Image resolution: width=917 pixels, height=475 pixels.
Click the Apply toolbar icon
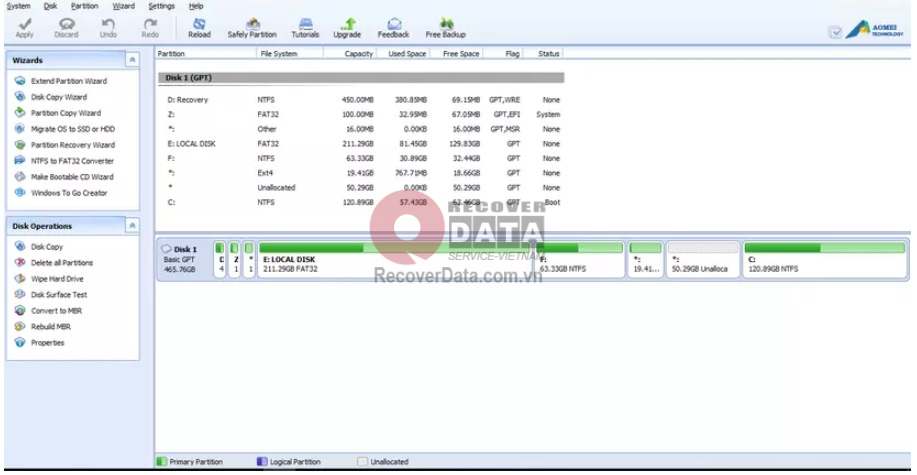click(x=25, y=28)
